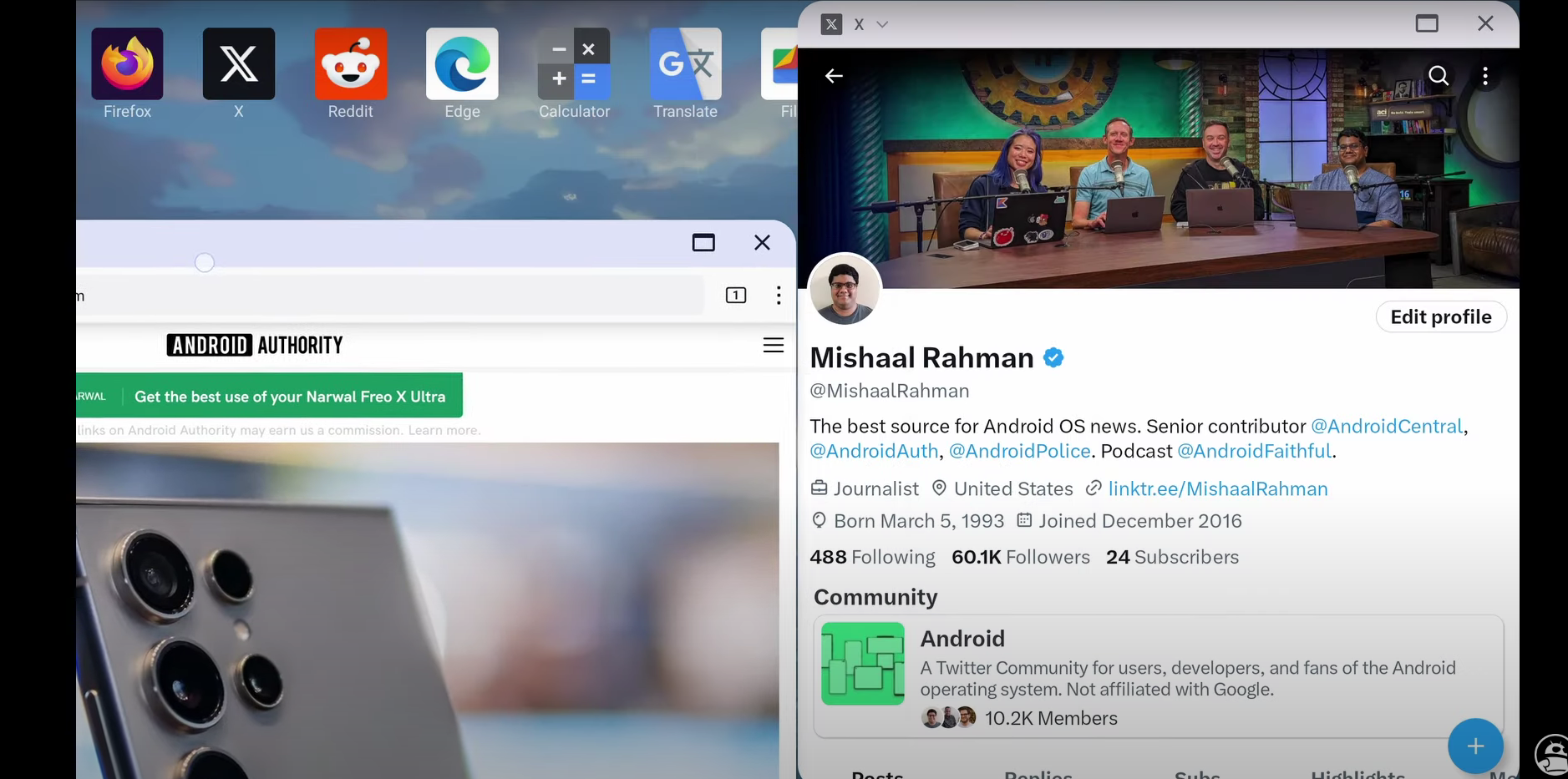Click the Born March 5, 1993 text
This screenshot has width=1568, height=779.
tap(919, 521)
